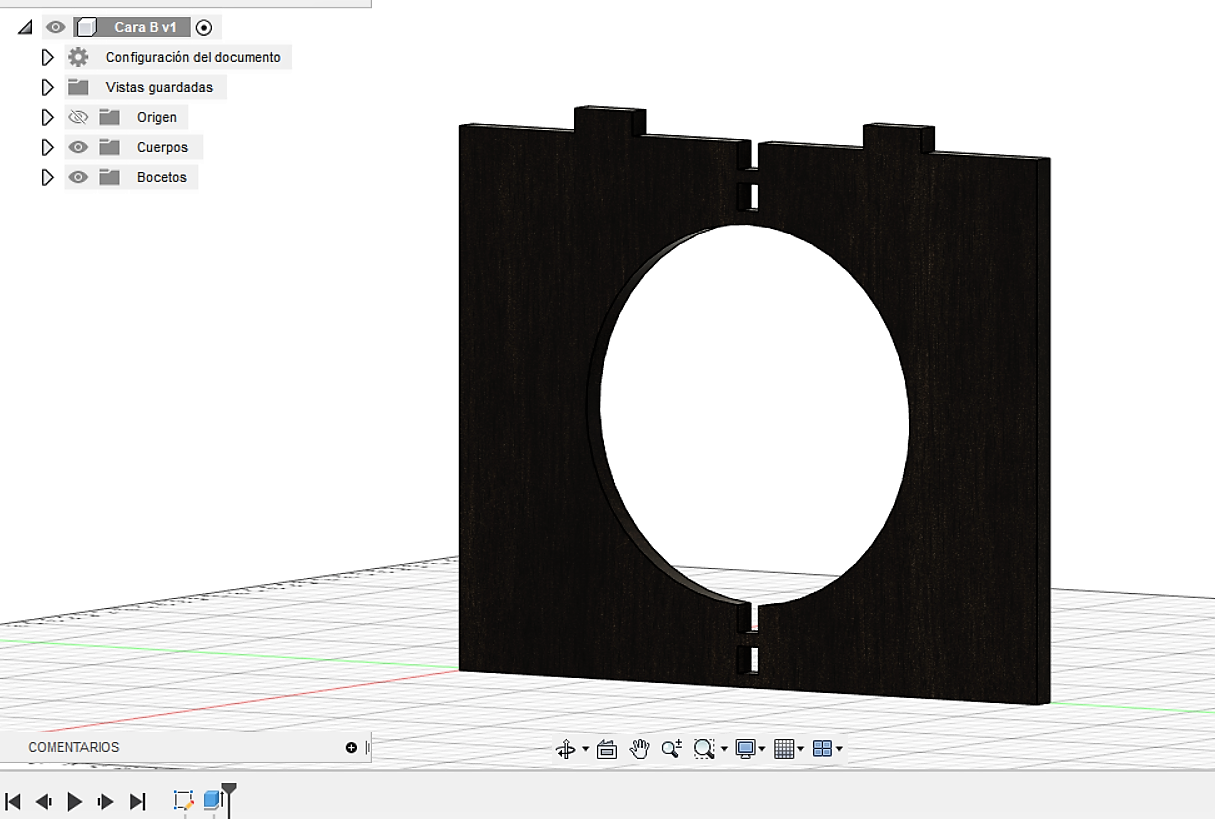This screenshot has height=819, width=1215.
Task: Expand the COMENTARIOS panel with plus icon
Action: pos(351,748)
